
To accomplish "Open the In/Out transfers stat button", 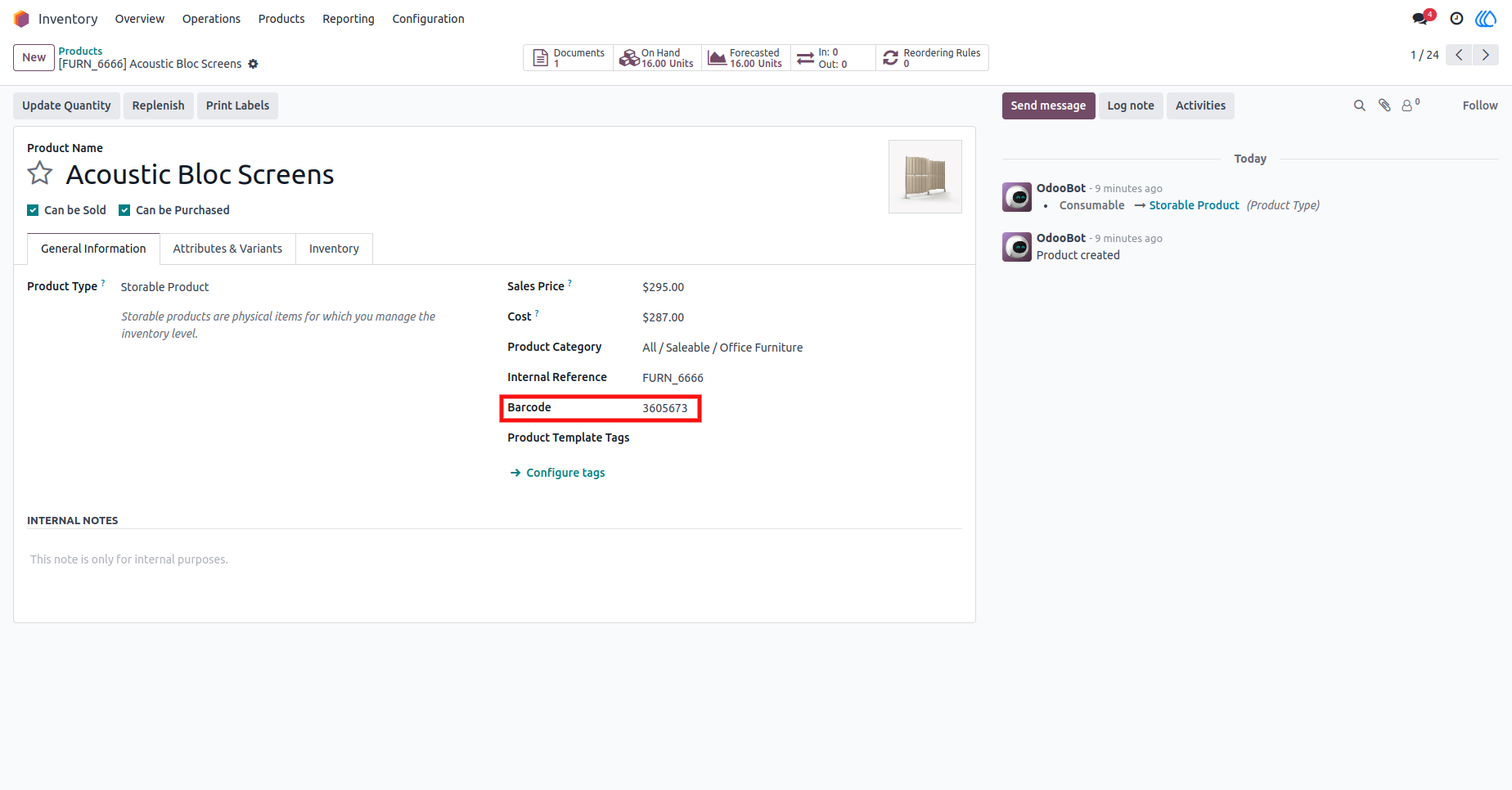I will (833, 58).
